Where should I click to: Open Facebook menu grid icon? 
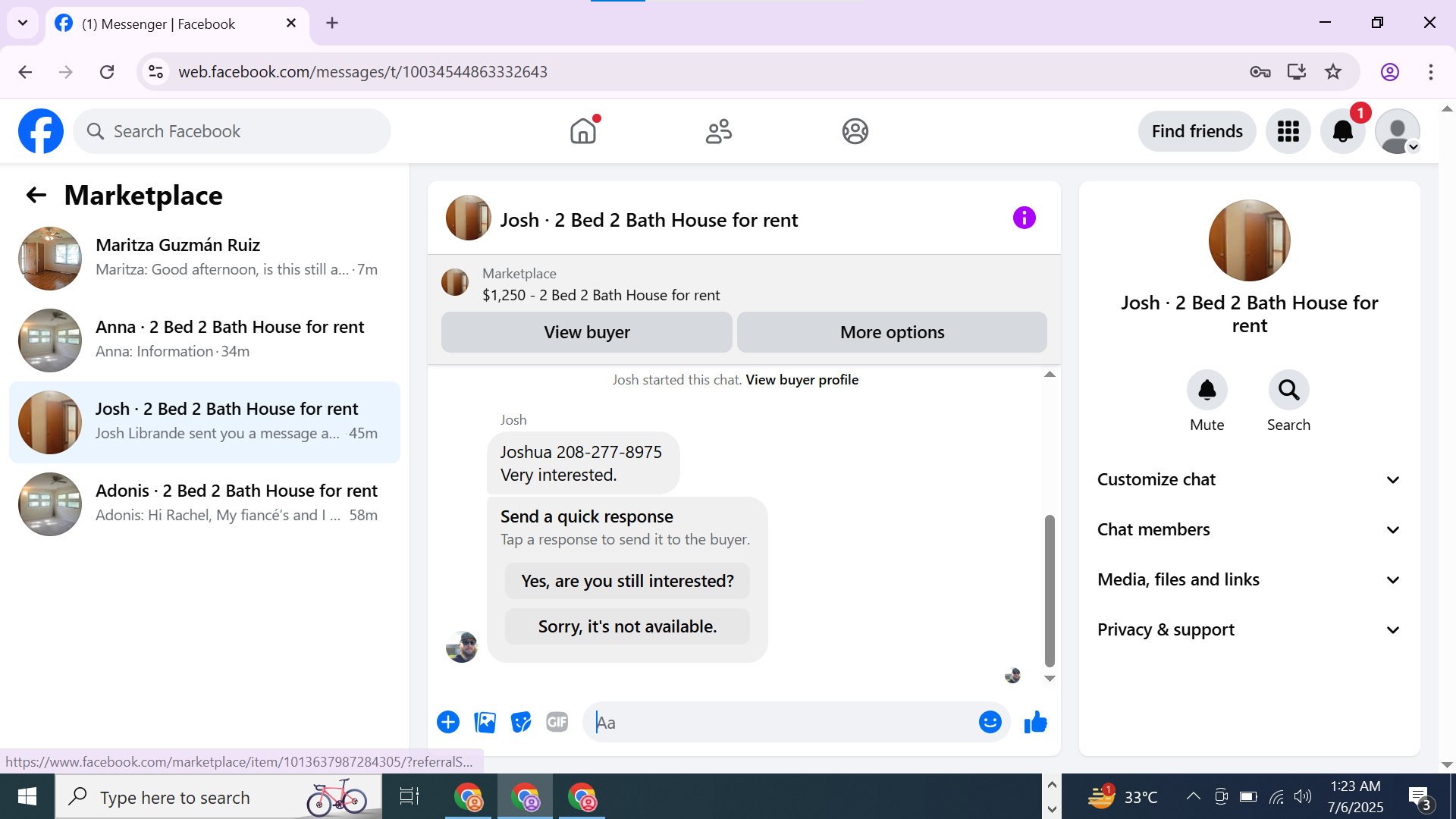[x=1288, y=131]
